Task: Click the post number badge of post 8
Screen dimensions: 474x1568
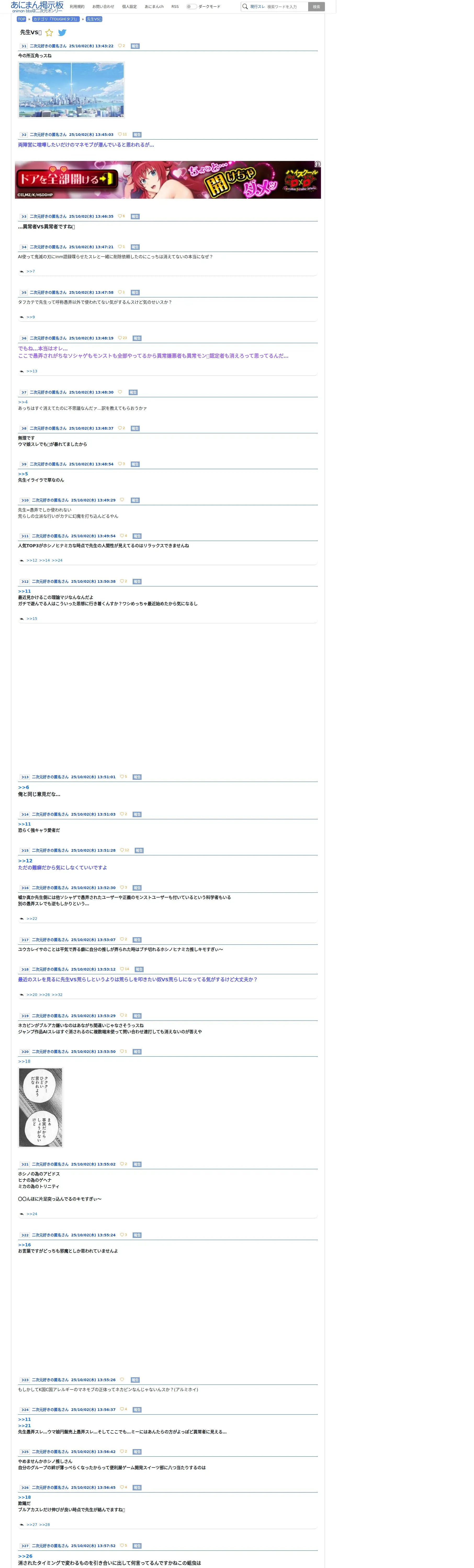Action: [23, 429]
